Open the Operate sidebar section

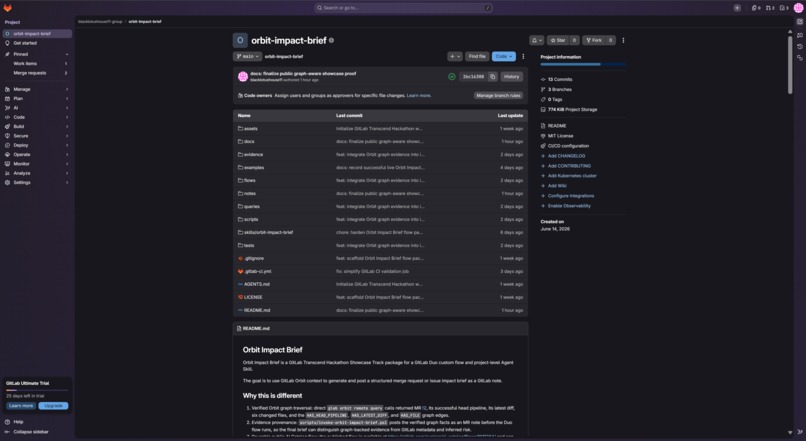tap(36, 154)
